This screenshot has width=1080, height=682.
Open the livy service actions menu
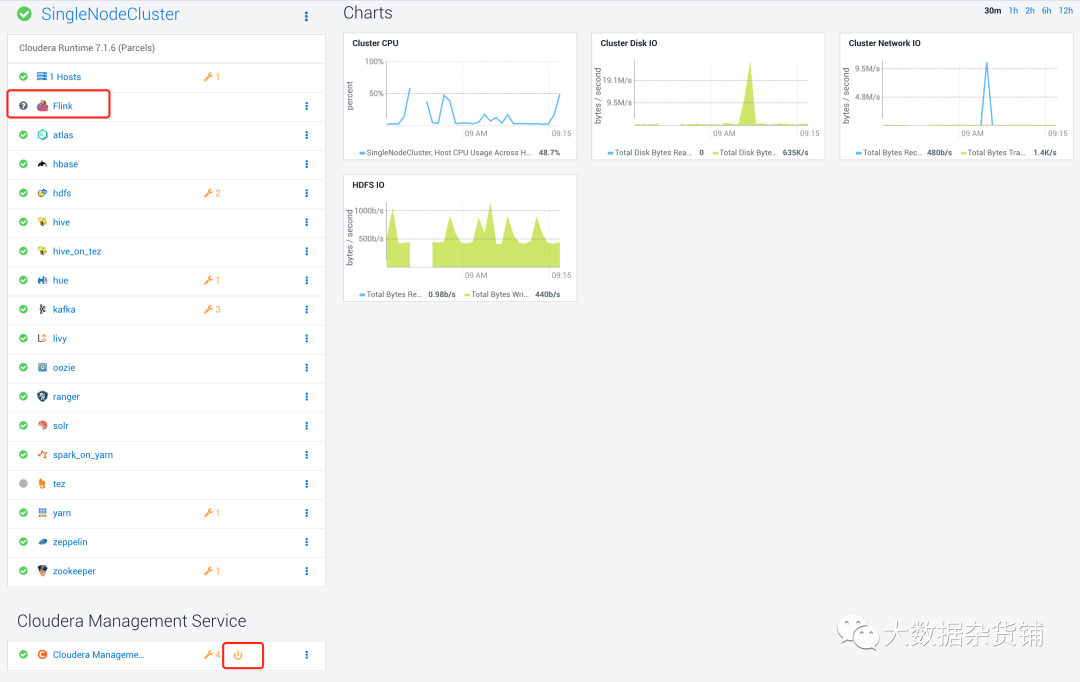click(x=307, y=338)
